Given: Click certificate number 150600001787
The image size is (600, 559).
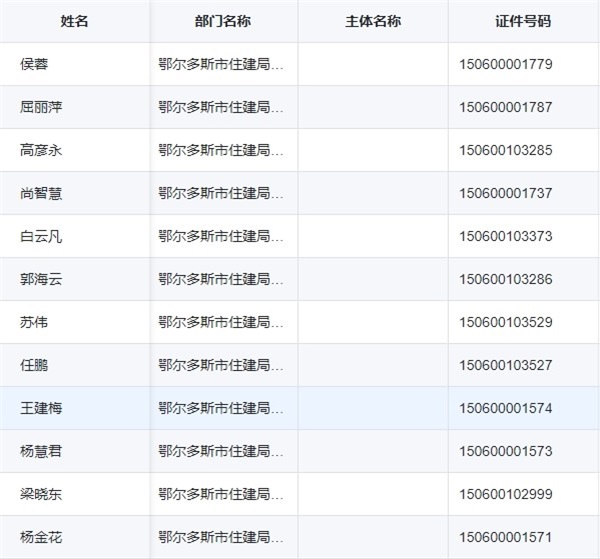Looking at the screenshot, I should pos(505,107).
